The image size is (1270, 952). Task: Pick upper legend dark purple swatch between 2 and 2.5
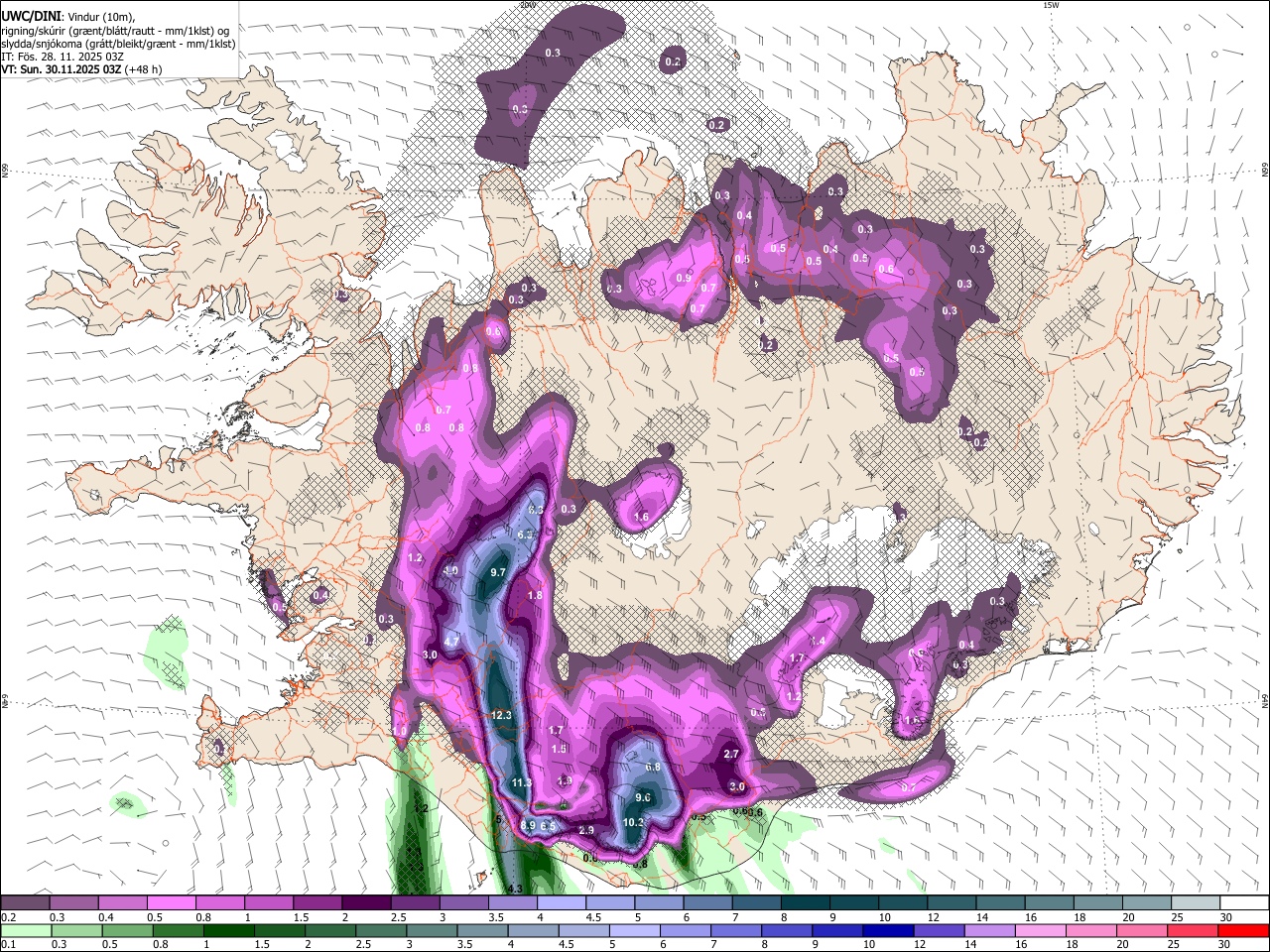365,902
